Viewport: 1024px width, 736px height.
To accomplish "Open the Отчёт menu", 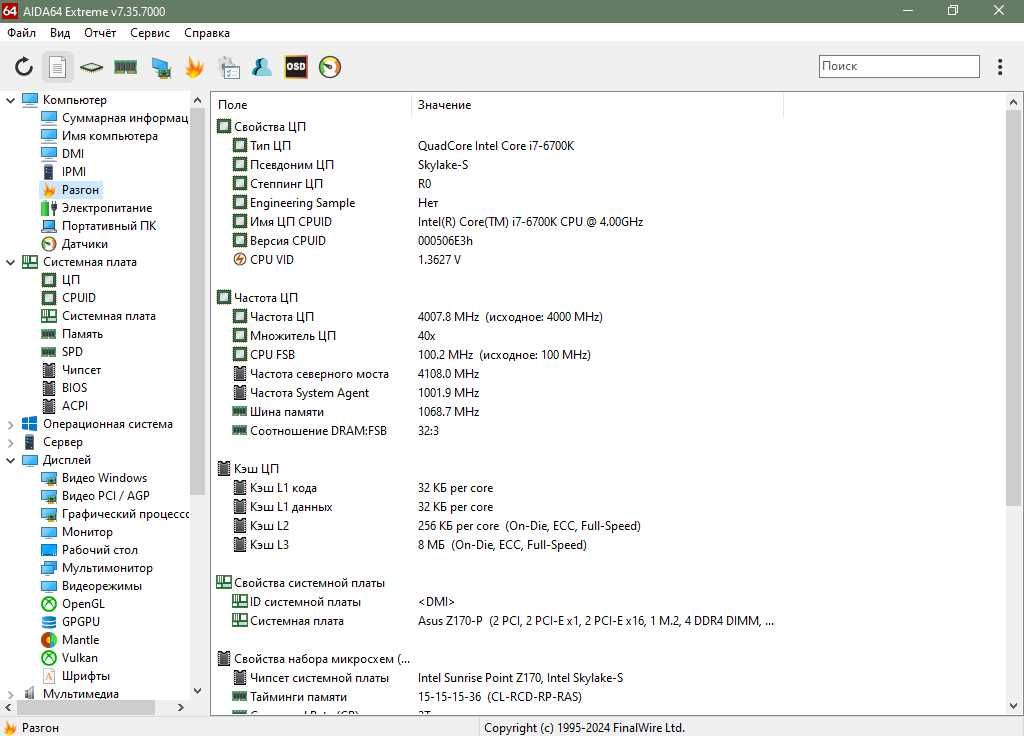I will (x=100, y=33).
